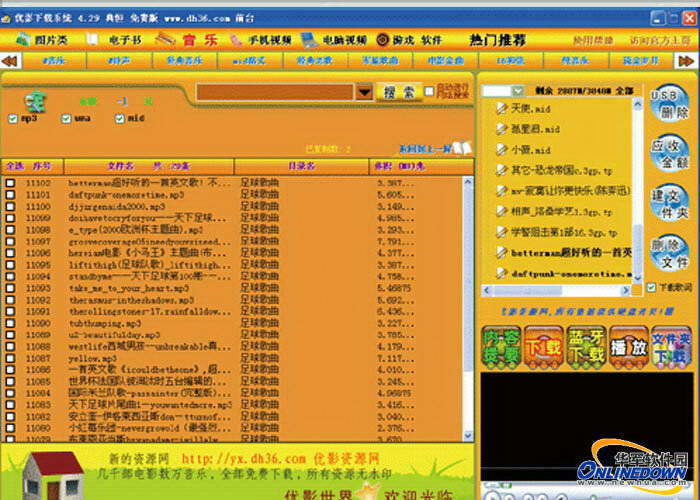Image resolution: width=700 pixels, height=500 pixels.
Task: Click the 全选 select-all column header
Action: (15, 166)
